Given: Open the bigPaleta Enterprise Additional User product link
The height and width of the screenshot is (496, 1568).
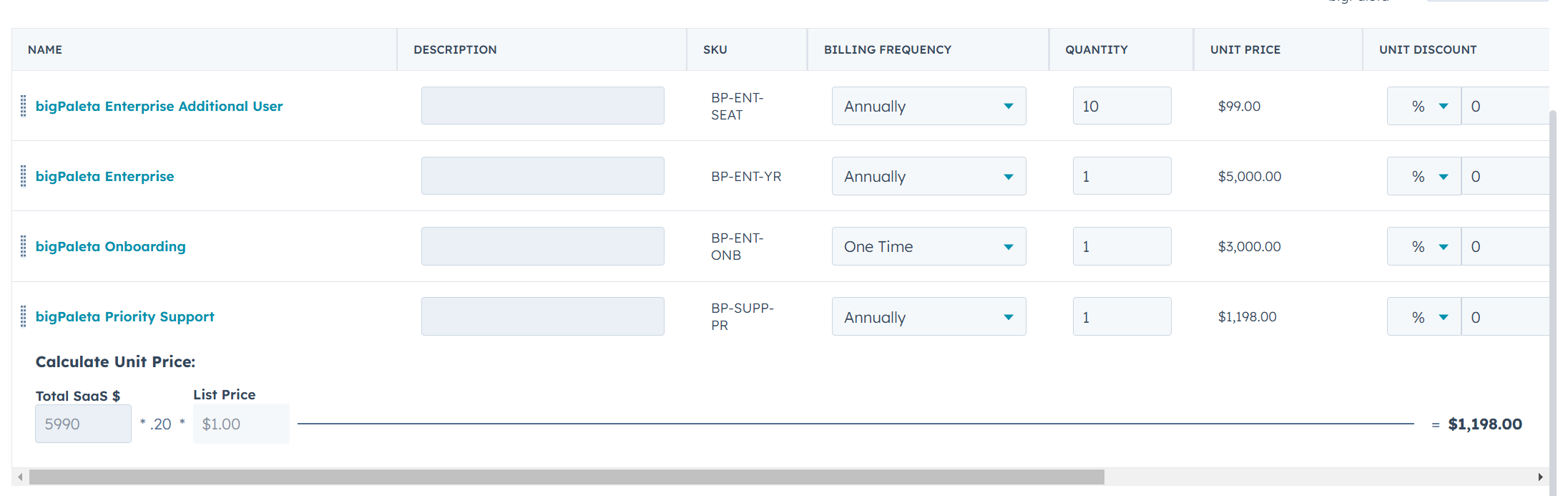Looking at the screenshot, I should [x=160, y=105].
